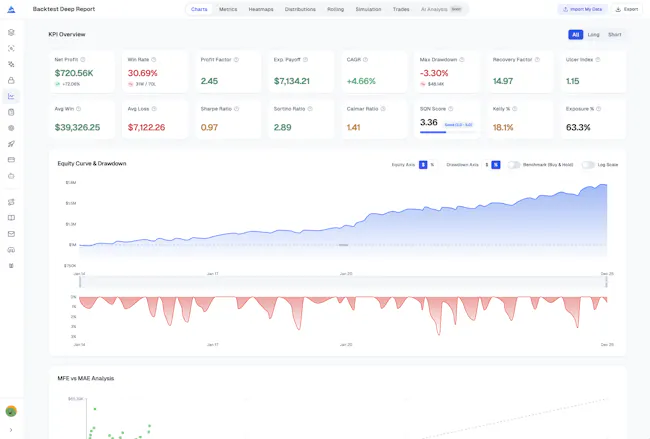
Task: Click the info icon next to Exposure %
Action: [x=599, y=109]
